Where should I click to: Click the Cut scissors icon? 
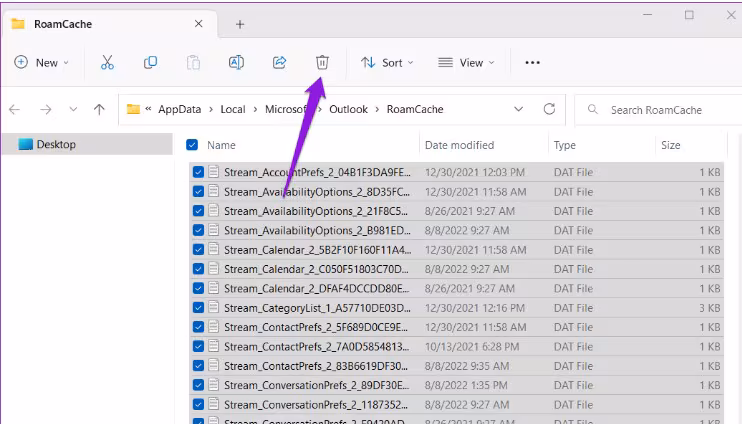[107, 62]
